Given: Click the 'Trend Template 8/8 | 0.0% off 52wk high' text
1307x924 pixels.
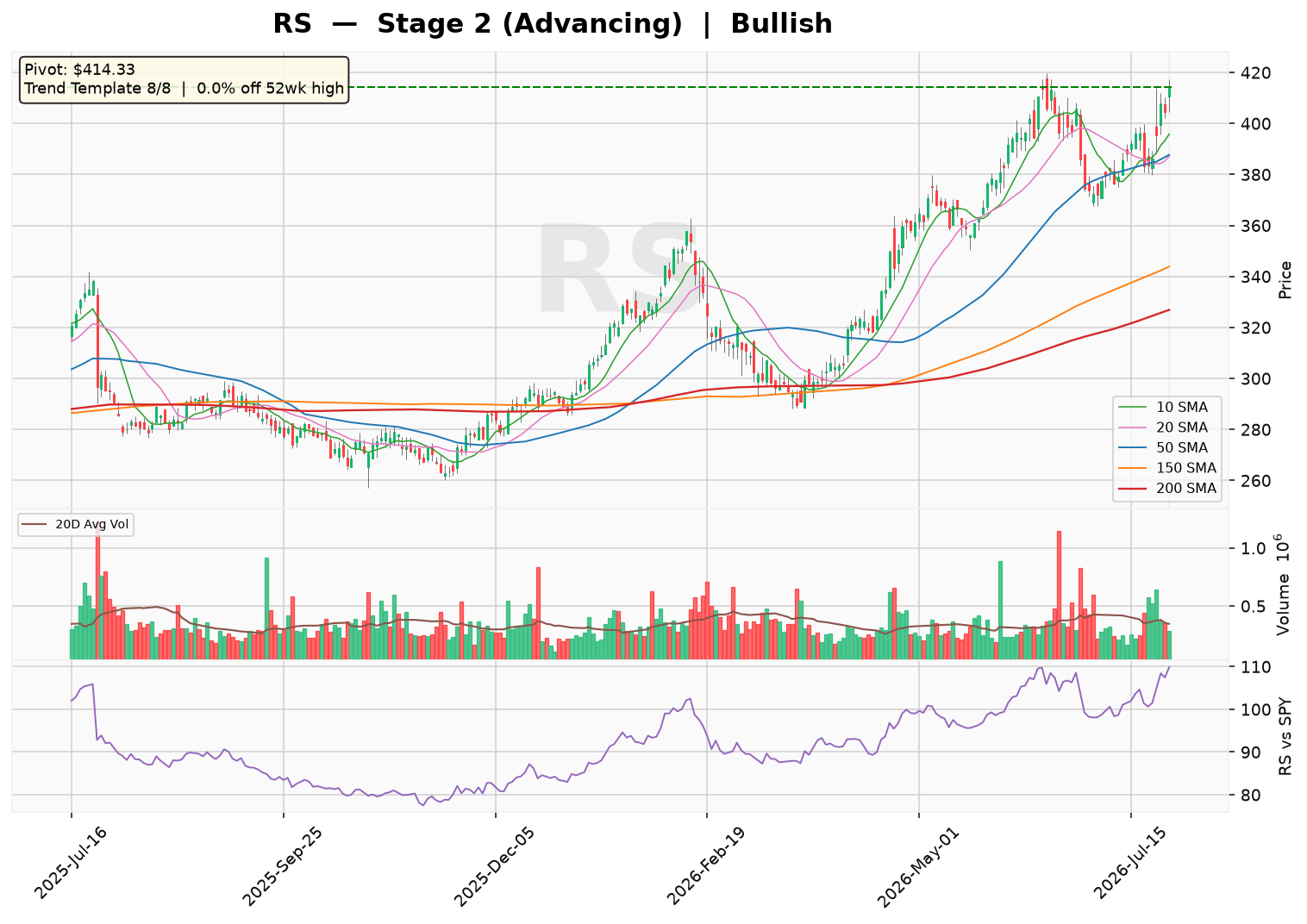Looking at the screenshot, I should click(184, 88).
